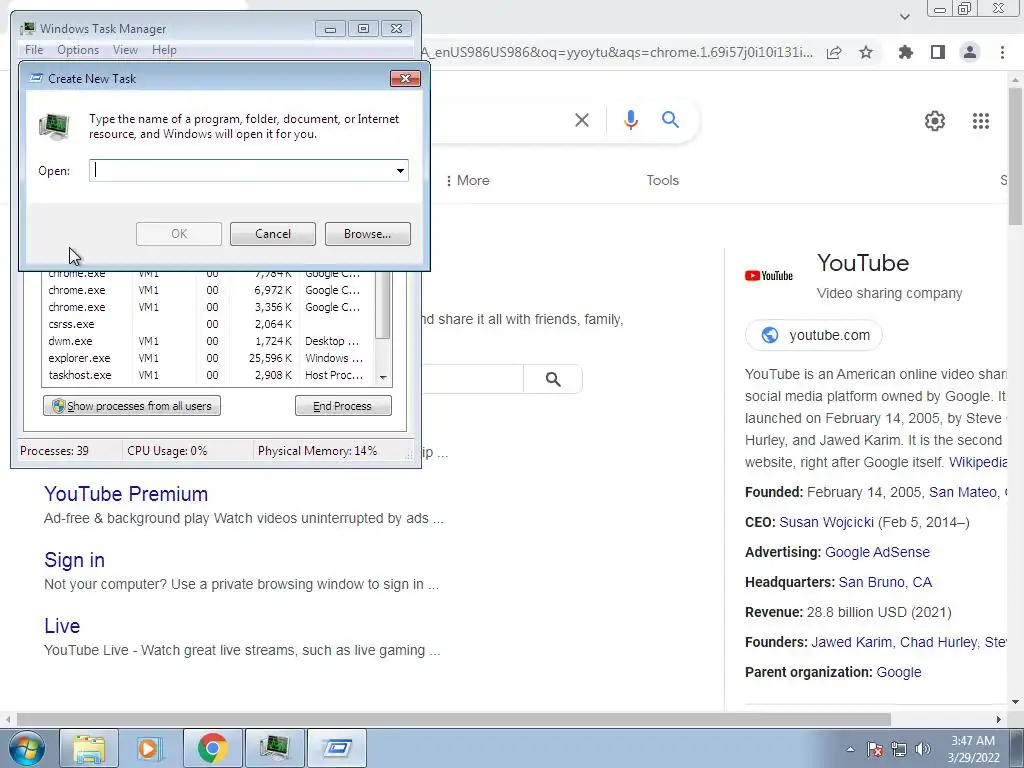The width and height of the screenshot is (1024, 768).
Task: Click the Chrome horizontal scrollbar thumb
Action: click(x=453, y=719)
